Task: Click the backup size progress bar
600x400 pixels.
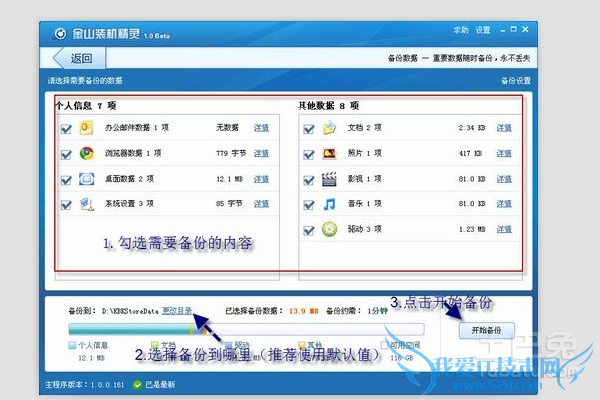Action: click(x=246, y=329)
